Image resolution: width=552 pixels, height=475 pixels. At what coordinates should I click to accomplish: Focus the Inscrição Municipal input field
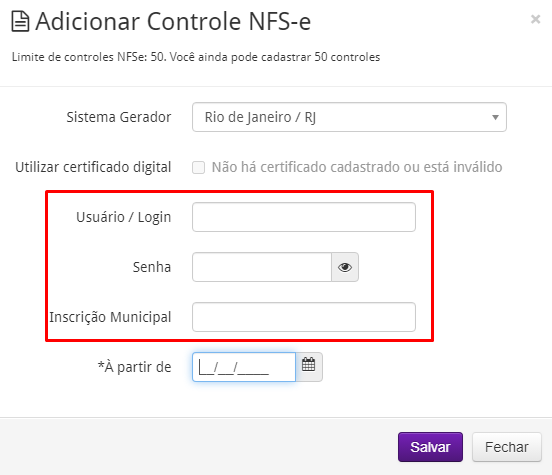coord(304,317)
